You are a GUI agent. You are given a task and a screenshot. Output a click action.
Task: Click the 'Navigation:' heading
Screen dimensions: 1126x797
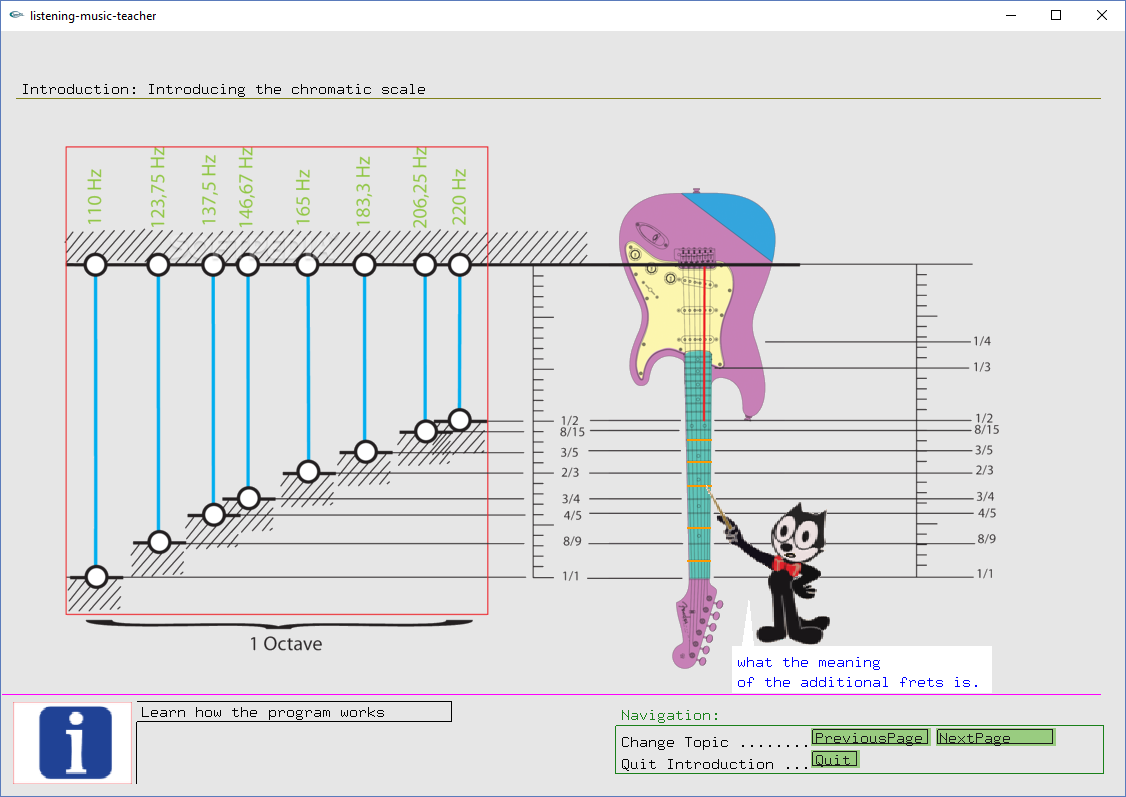(x=669, y=714)
